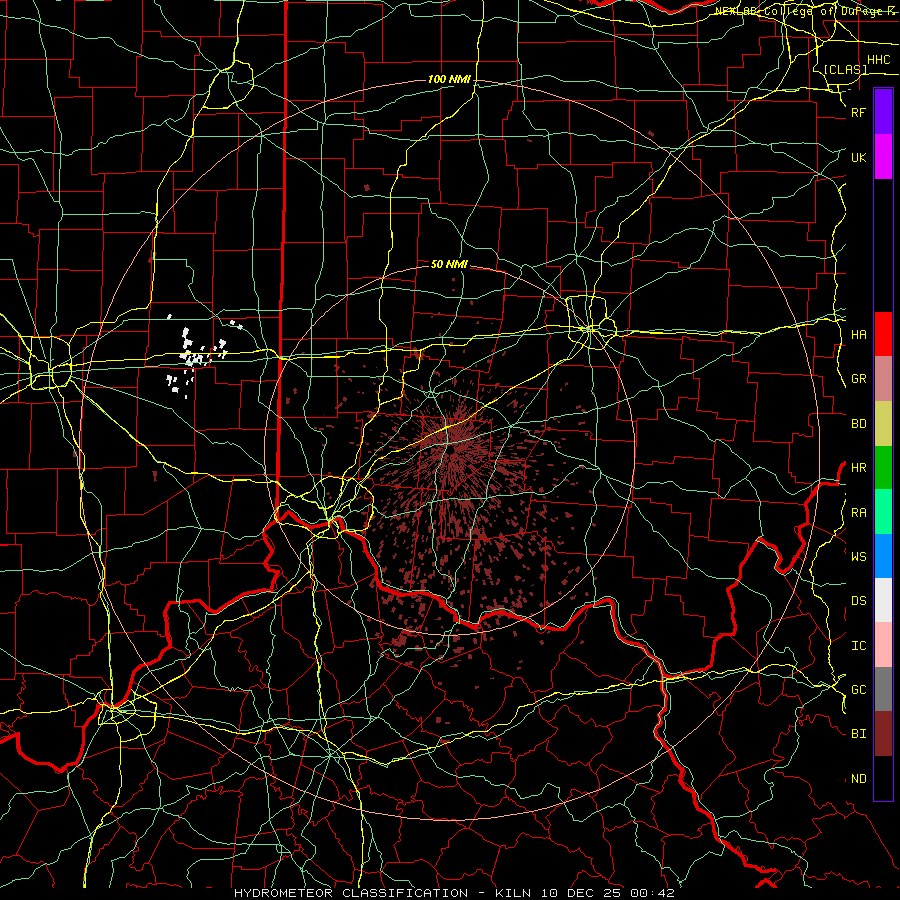This screenshot has width=900, height=900.
Task: Pick the HR green legend swatch
Action: coord(883,467)
